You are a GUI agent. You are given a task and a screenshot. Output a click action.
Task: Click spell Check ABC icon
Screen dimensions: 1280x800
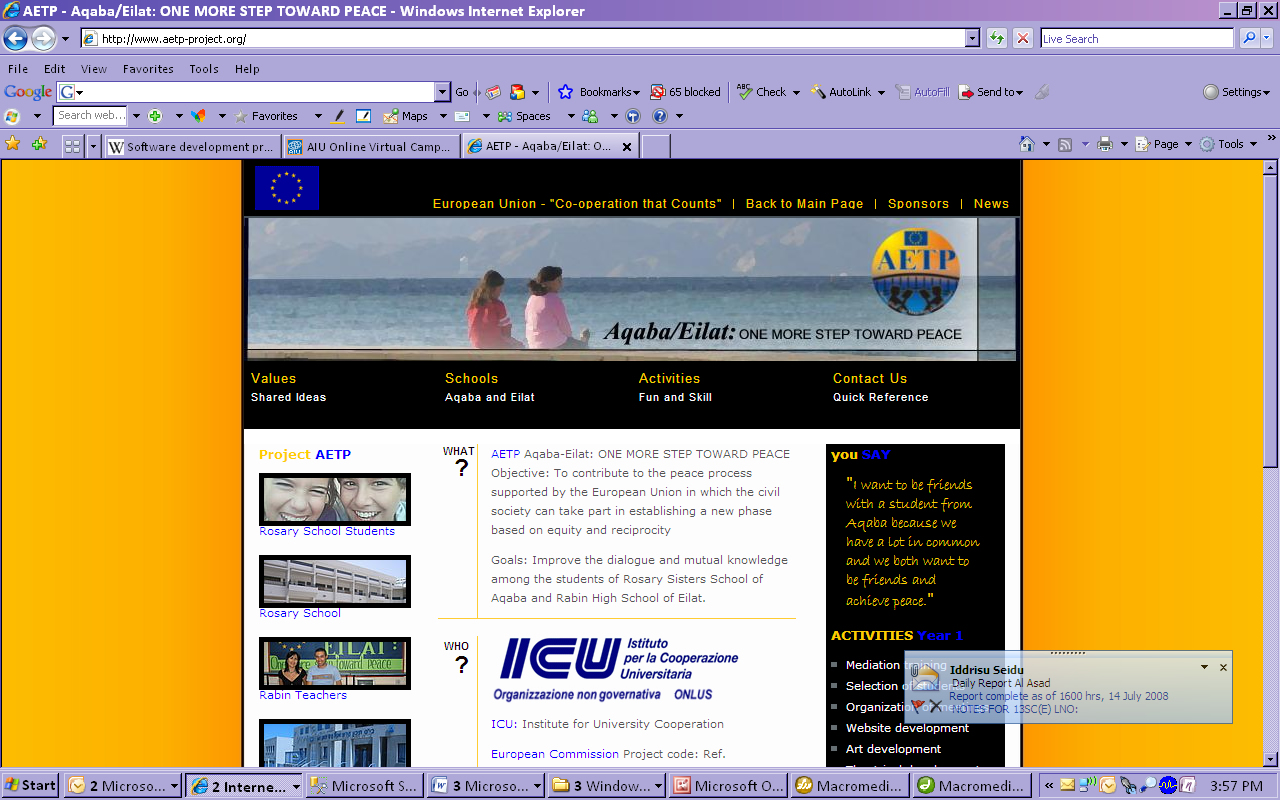[744, 91]
